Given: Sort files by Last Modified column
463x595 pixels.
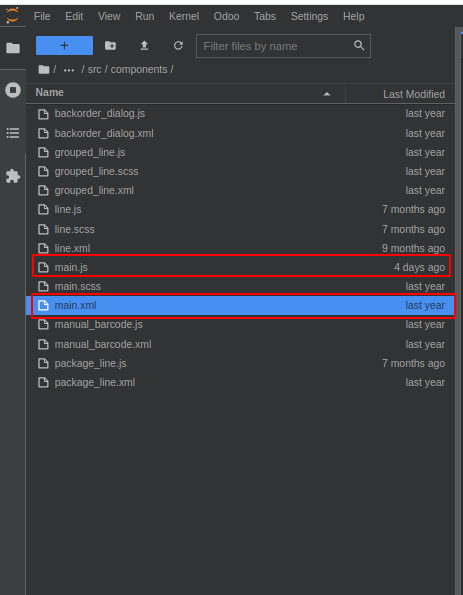Looking at the screenshot, I should [414, 94].
